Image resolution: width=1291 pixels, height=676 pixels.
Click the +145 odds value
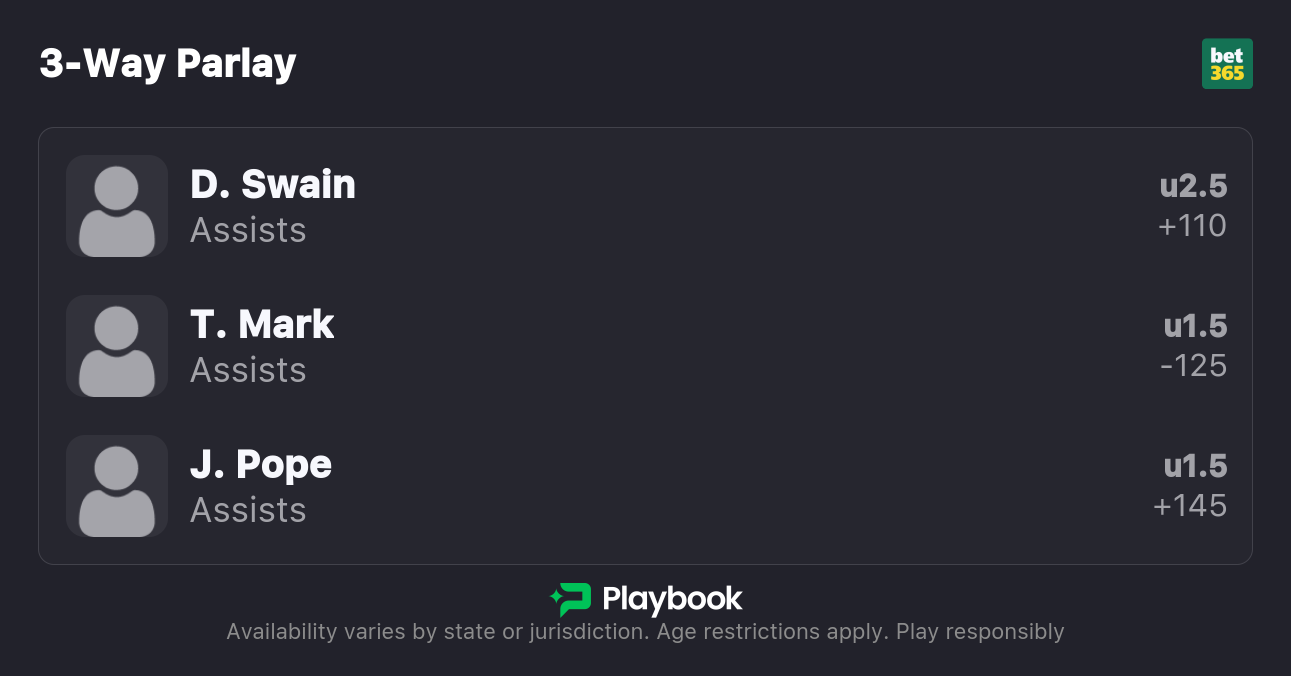[1190, 506]
